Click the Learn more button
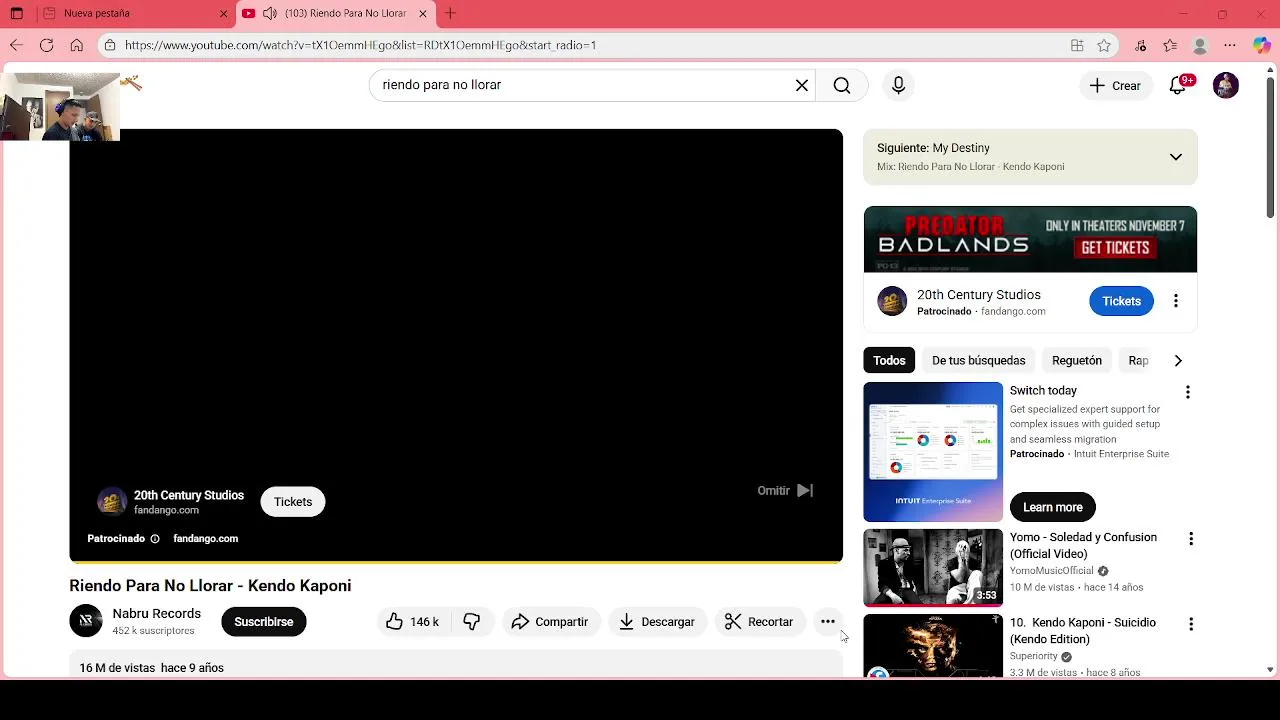The image size is (1280, 720). click(1053, 507)
